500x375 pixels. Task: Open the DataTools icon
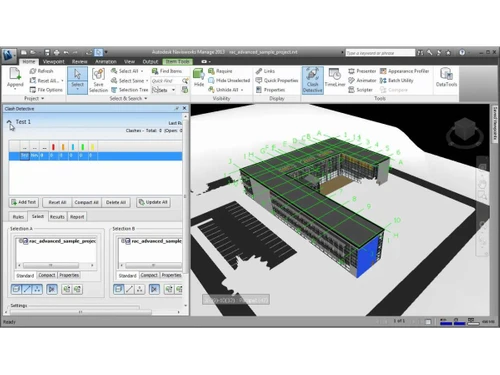[446, 77]
